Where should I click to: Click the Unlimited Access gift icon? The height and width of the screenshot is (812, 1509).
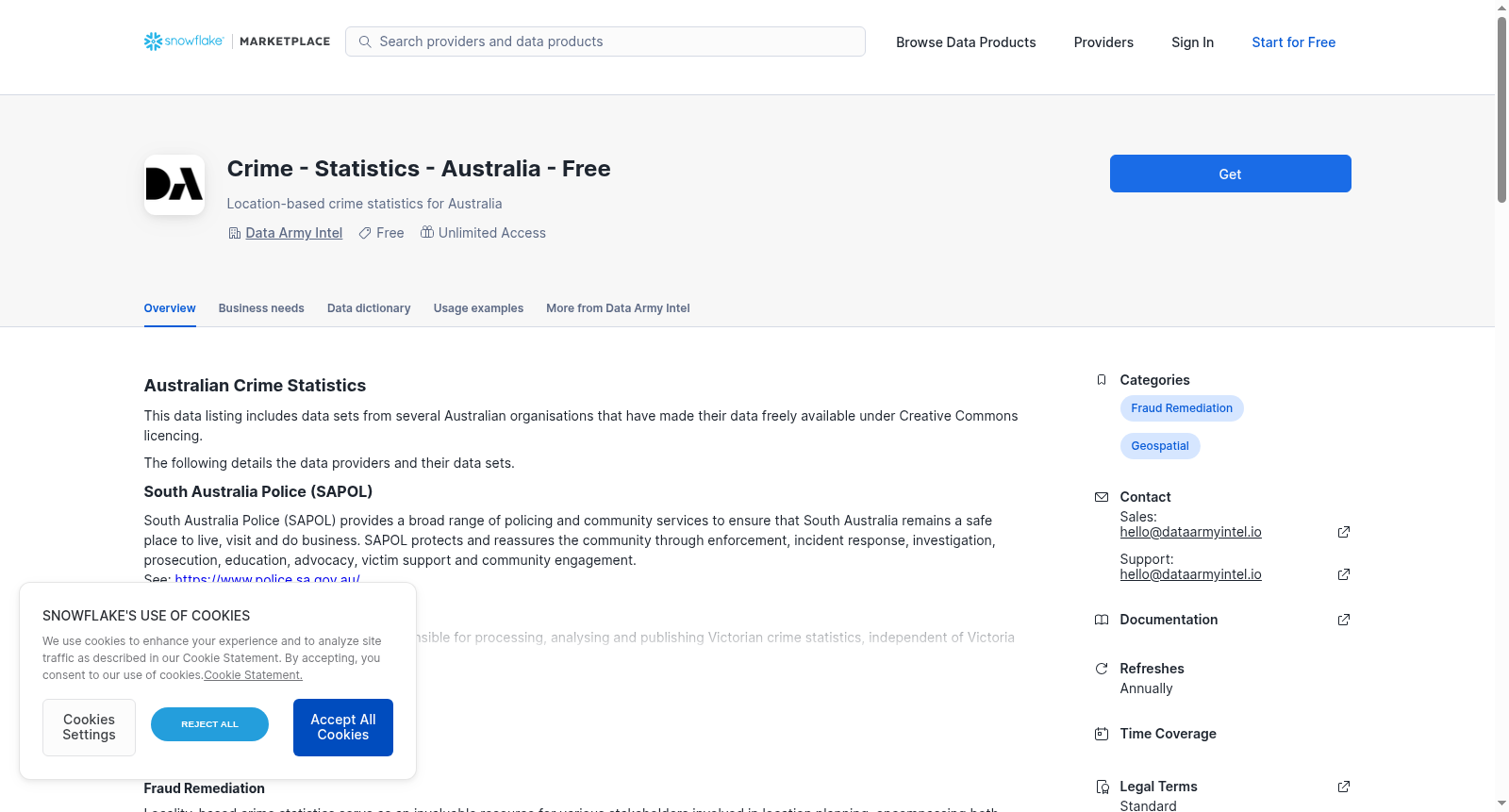(x=427, y=232)
